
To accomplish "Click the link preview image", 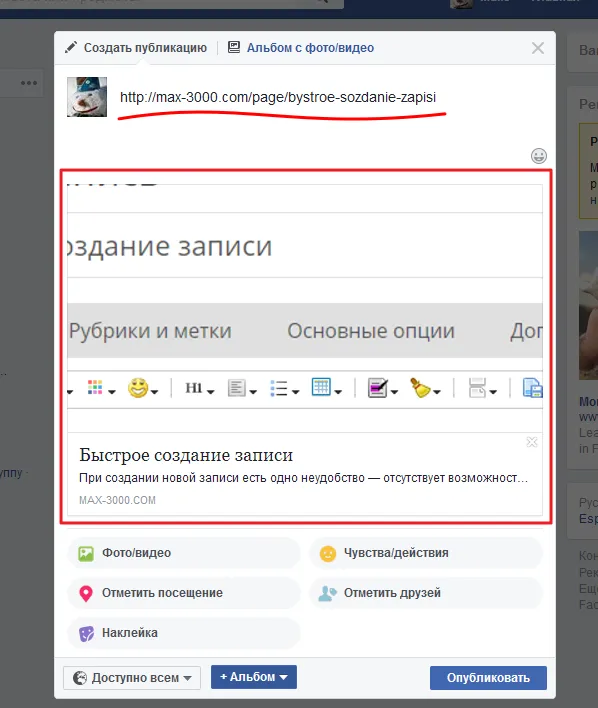I will [x=305, y=308].
